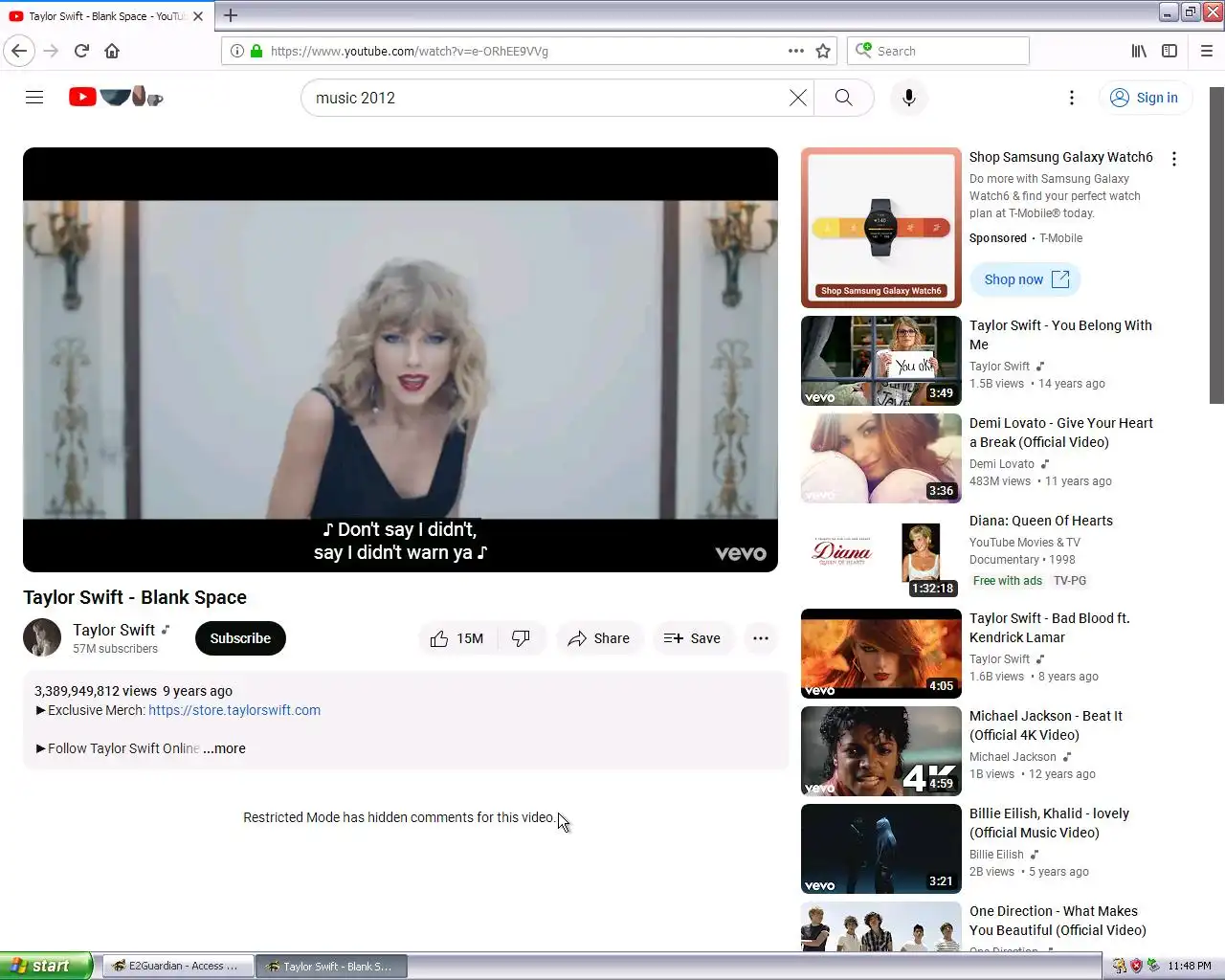This screenshot has height=980, width=1225.
Task: Start voice search with the microphone
Action: point(909,98)
